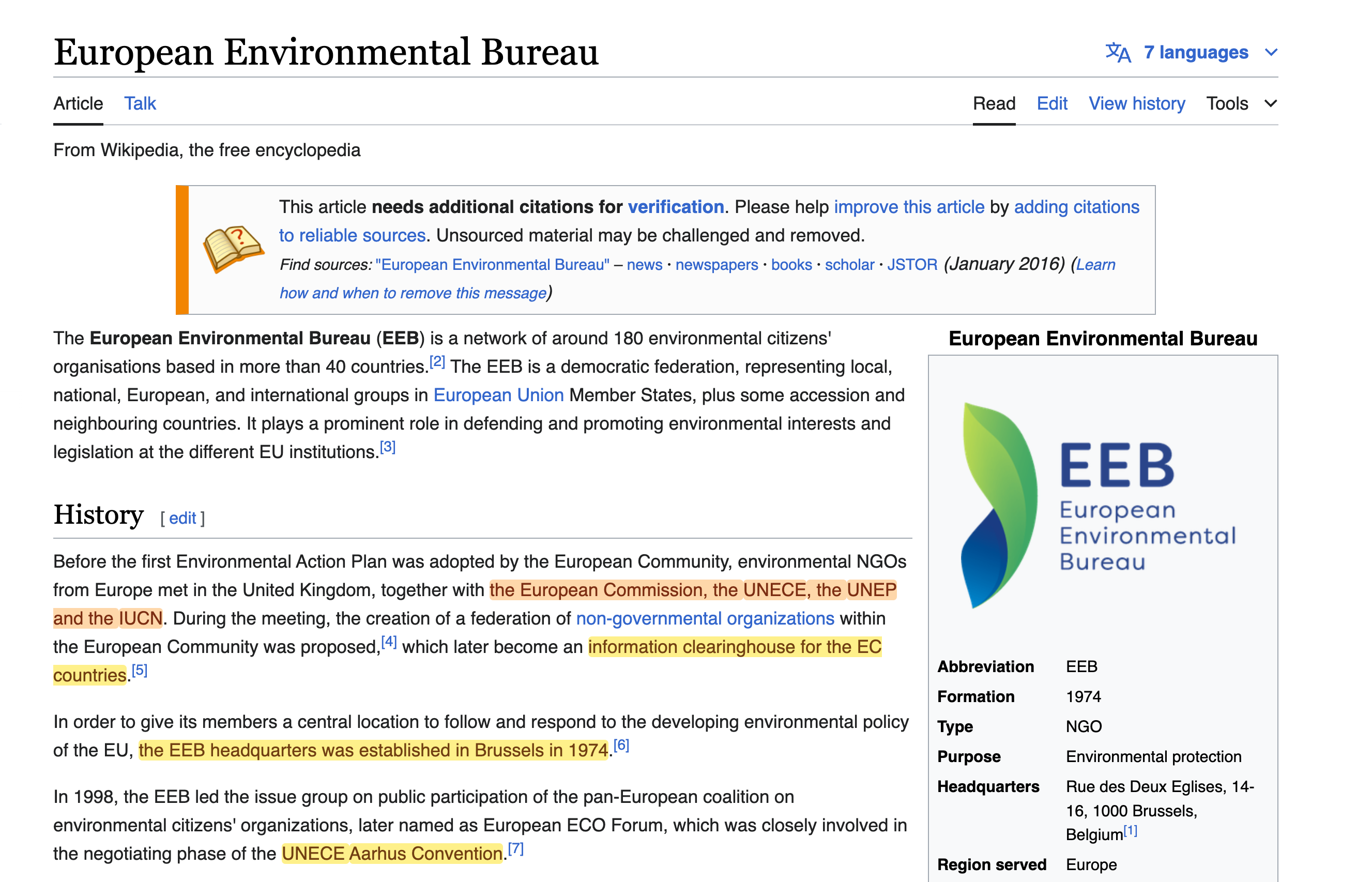Click the Edit tab
1372x882 pixels.
(x=1051, y=104)
